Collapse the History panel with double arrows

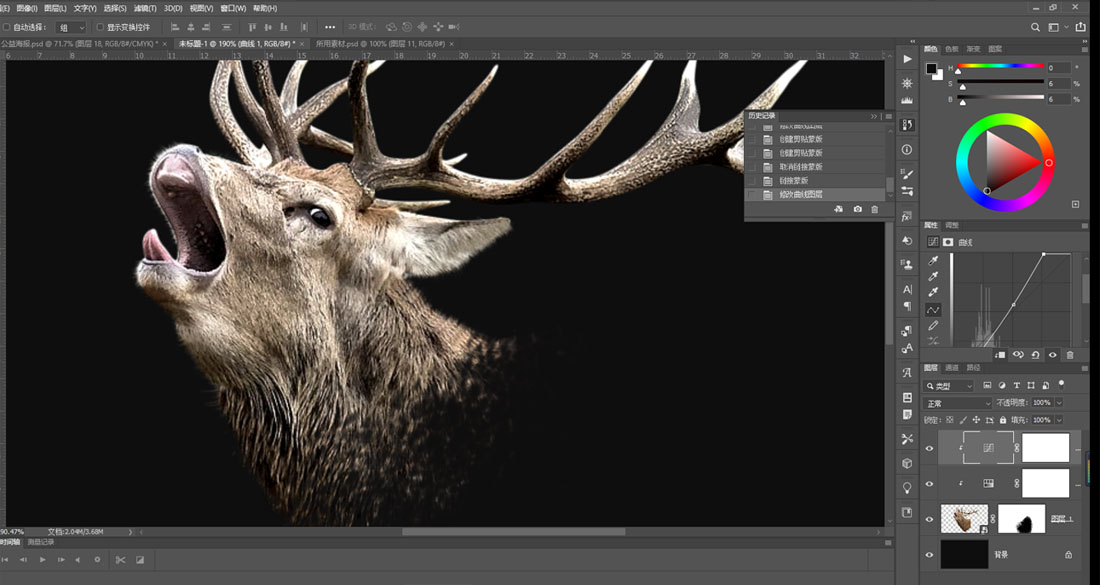874,116
